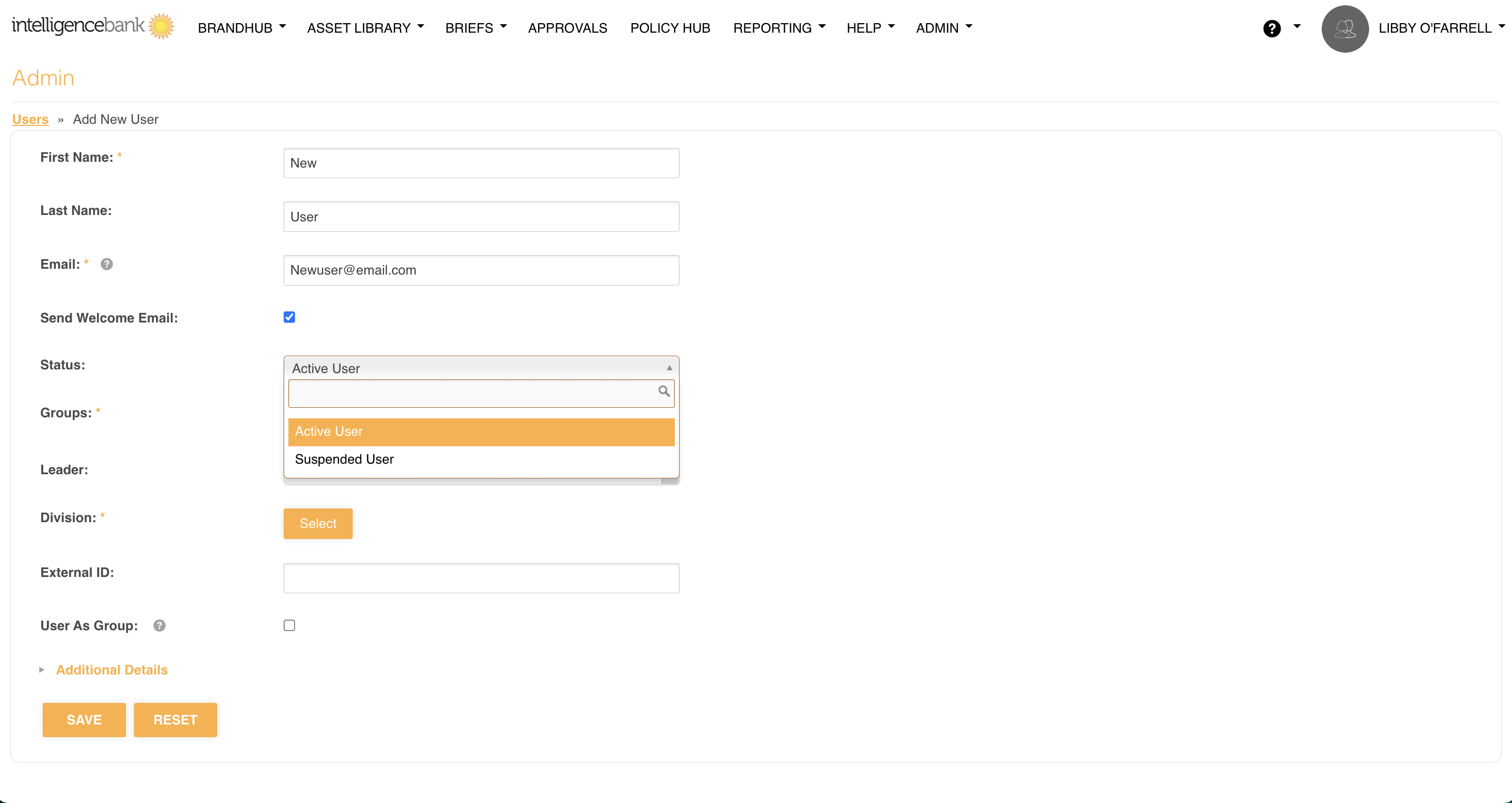Screen dimensions: 1512x803
Task: Click the Reset button
Action: 175,720
